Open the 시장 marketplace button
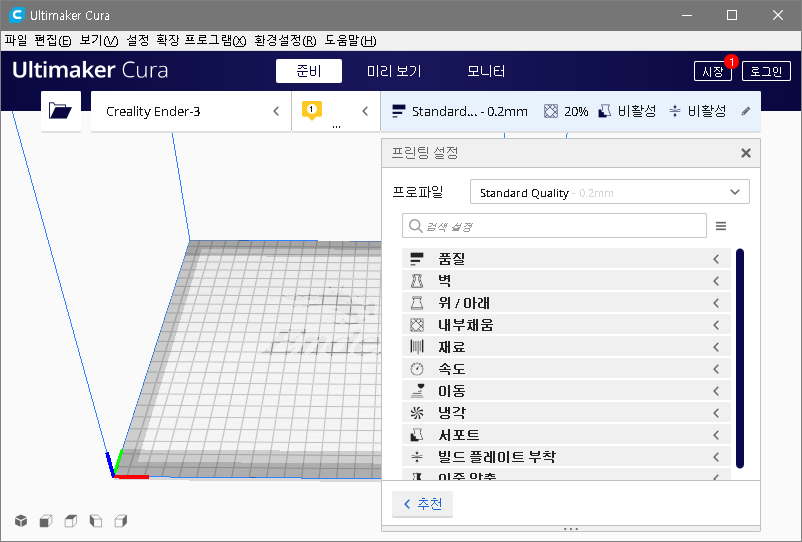802x542 pixels. (712, 71)
